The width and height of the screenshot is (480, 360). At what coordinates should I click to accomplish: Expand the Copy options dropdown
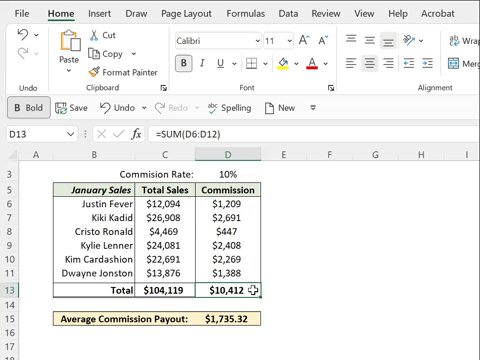tap(134, 54)
